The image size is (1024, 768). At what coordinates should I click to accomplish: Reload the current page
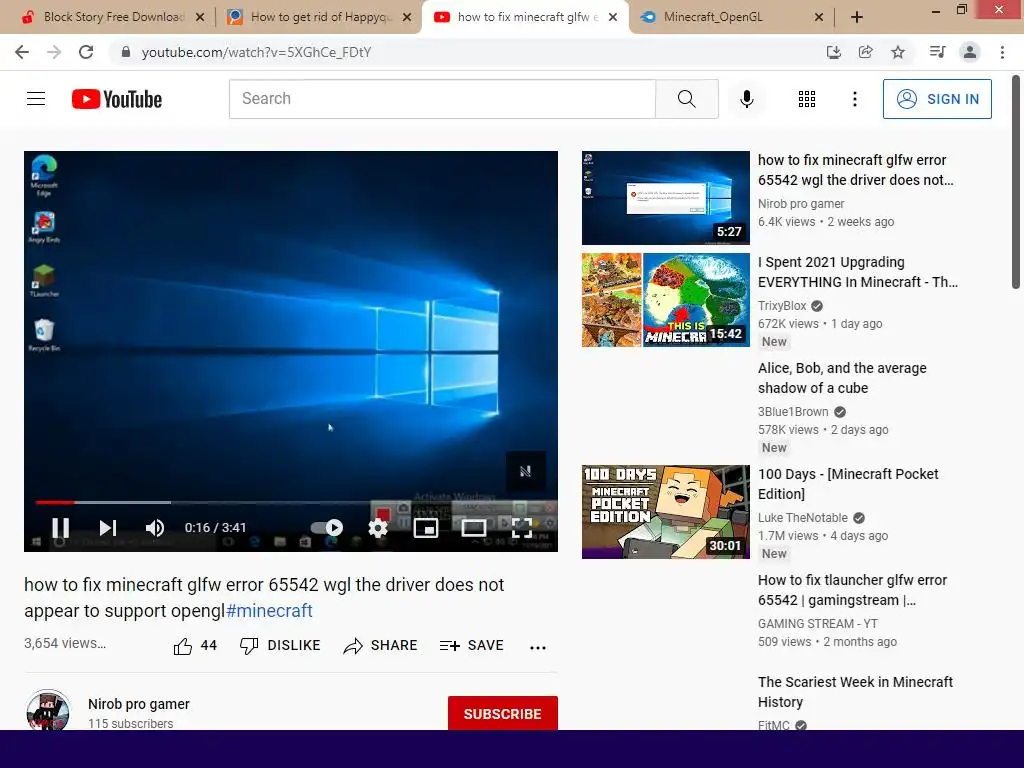point(86,52)
